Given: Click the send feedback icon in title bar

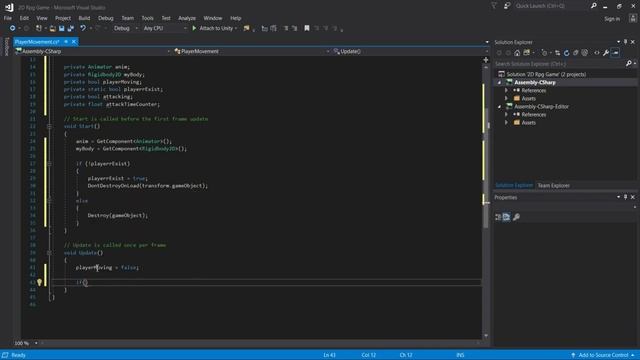Looking at the screenshot, I should 507,6.
